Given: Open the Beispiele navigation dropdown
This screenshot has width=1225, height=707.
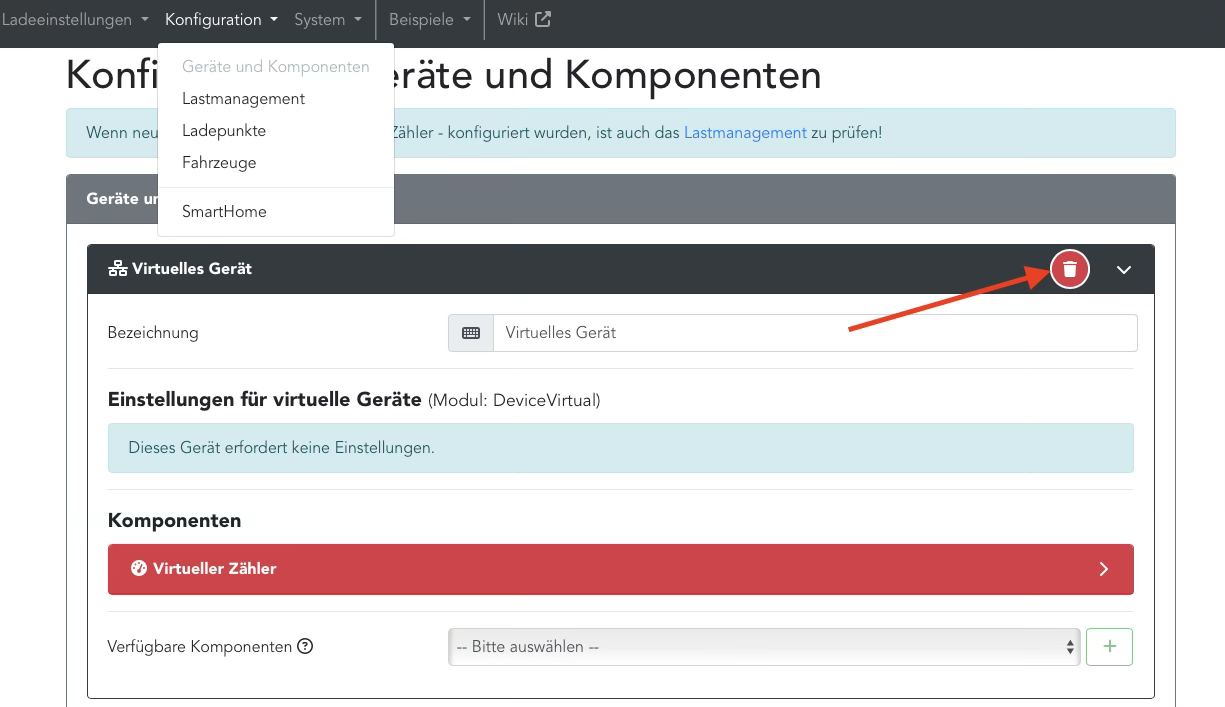Looking at the screenshot, I should coord(429,20).
